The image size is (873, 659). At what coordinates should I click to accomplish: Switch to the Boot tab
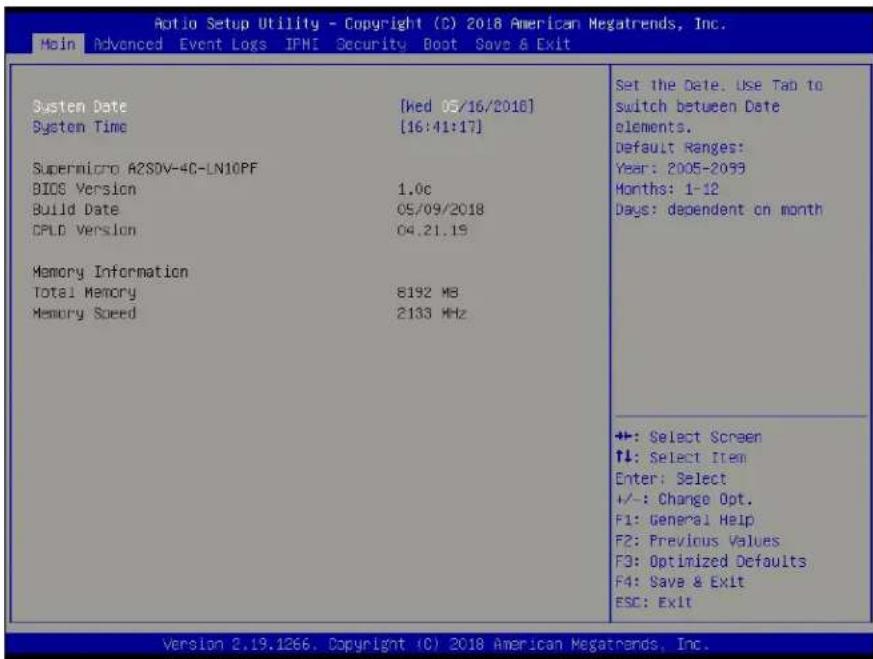pyautogui.click(x=440, y=44)
